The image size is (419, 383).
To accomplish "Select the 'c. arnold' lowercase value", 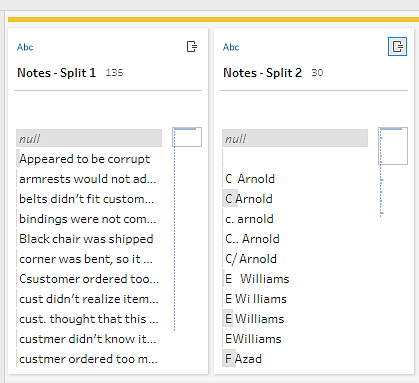I will 295,219.
